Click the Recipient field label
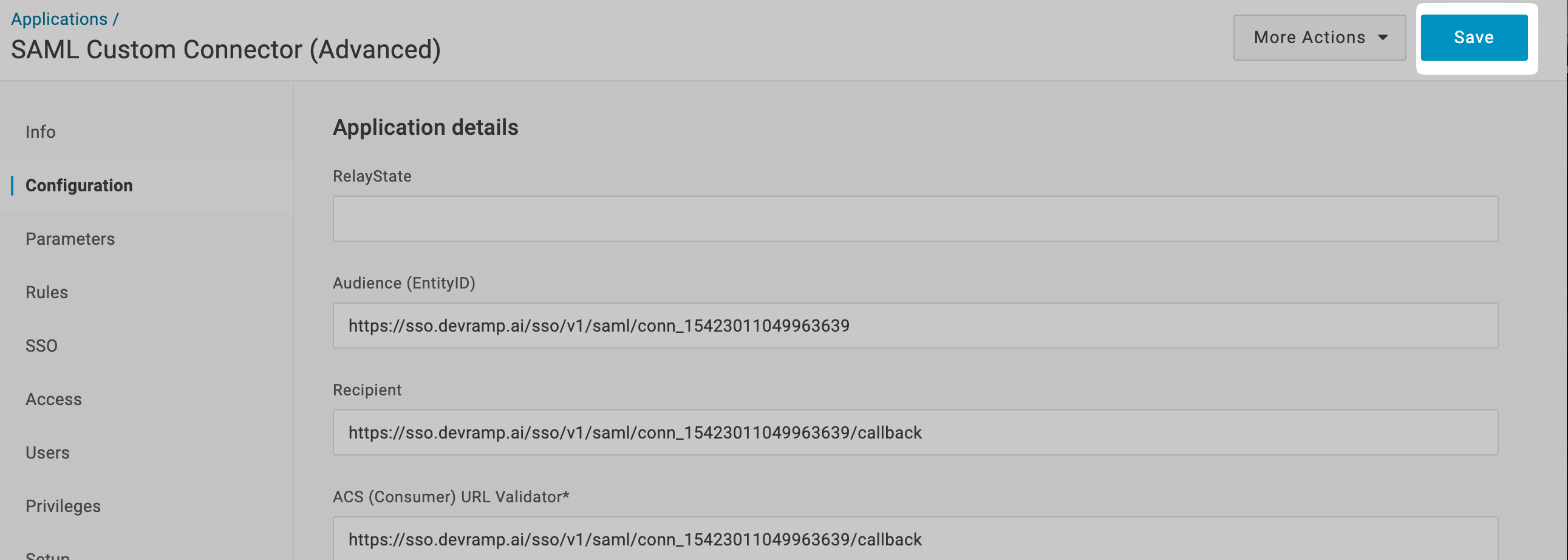The height and width of the screenshot is (560, 1568). coord(367,390)
